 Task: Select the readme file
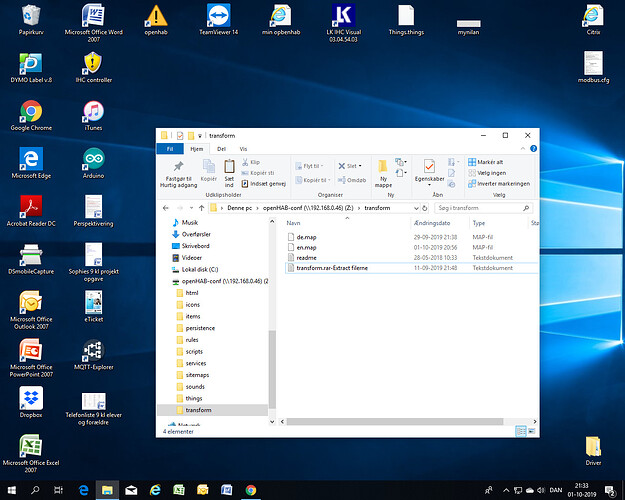pyautogui.click(x=306, y=258)
